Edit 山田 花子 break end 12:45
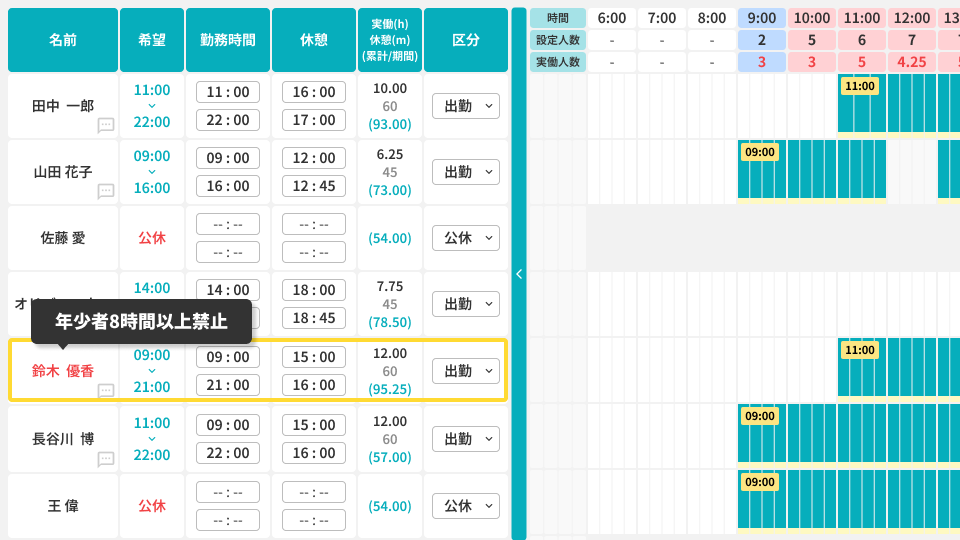 (x=313, y=186)
